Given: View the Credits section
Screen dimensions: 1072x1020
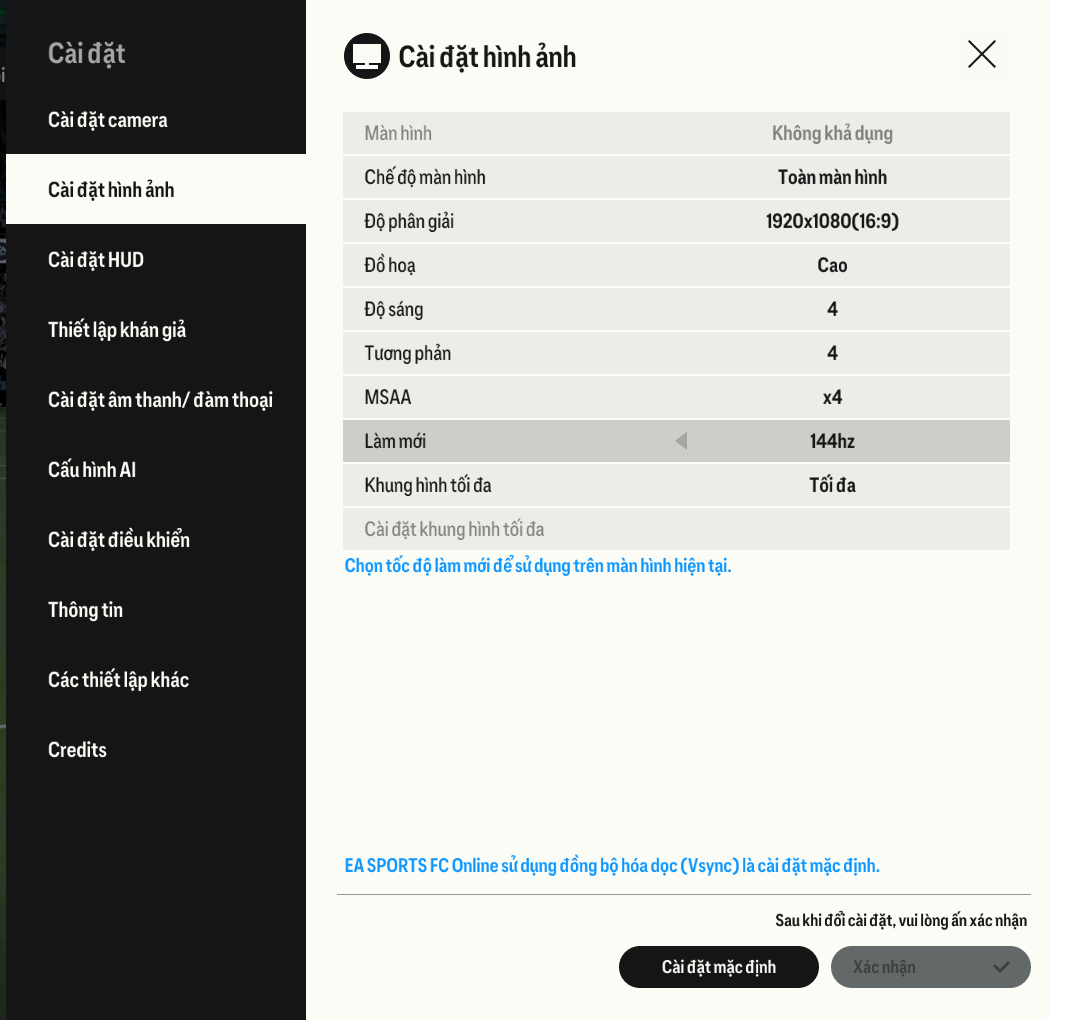Looking at the screenshot, I should coord(77,750).
